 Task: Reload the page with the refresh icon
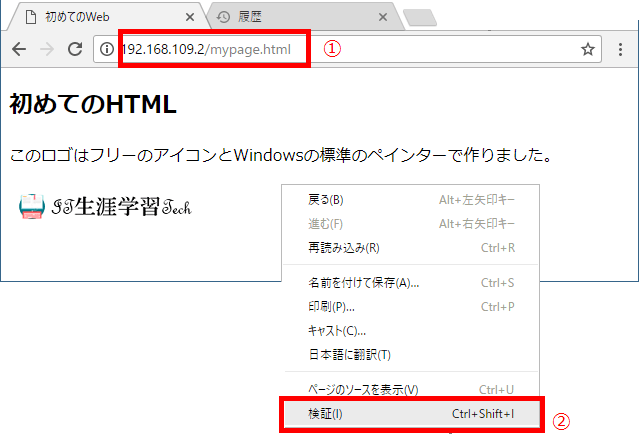[75, 49]
